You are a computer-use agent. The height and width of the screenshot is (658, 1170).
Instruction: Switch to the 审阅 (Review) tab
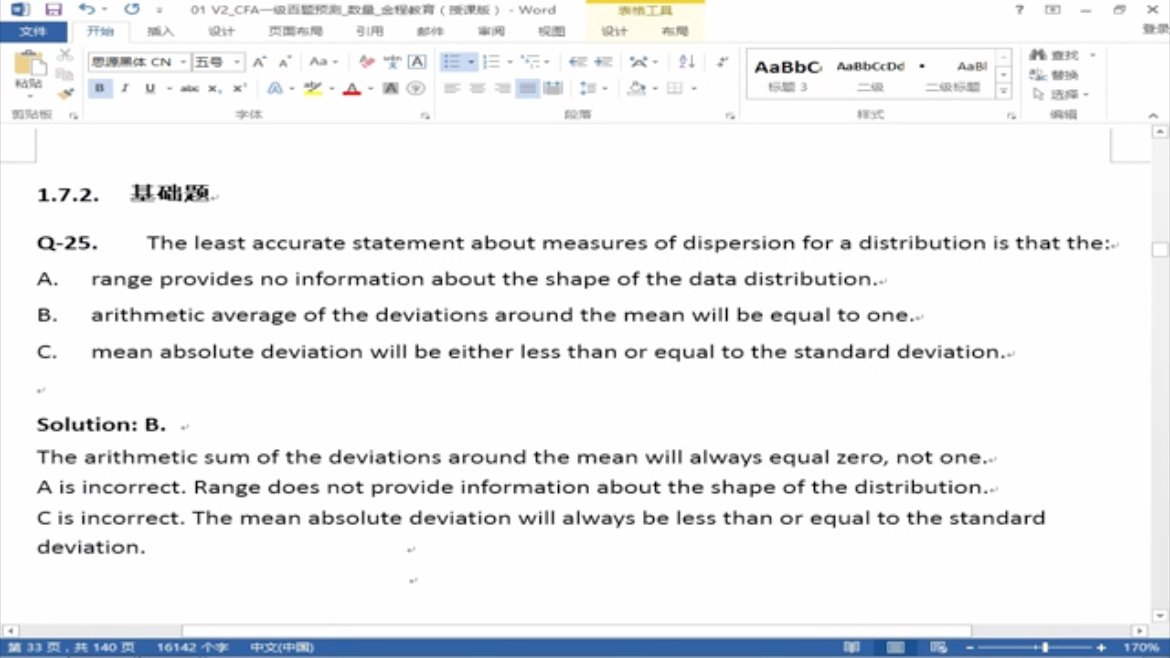[491, 32]
